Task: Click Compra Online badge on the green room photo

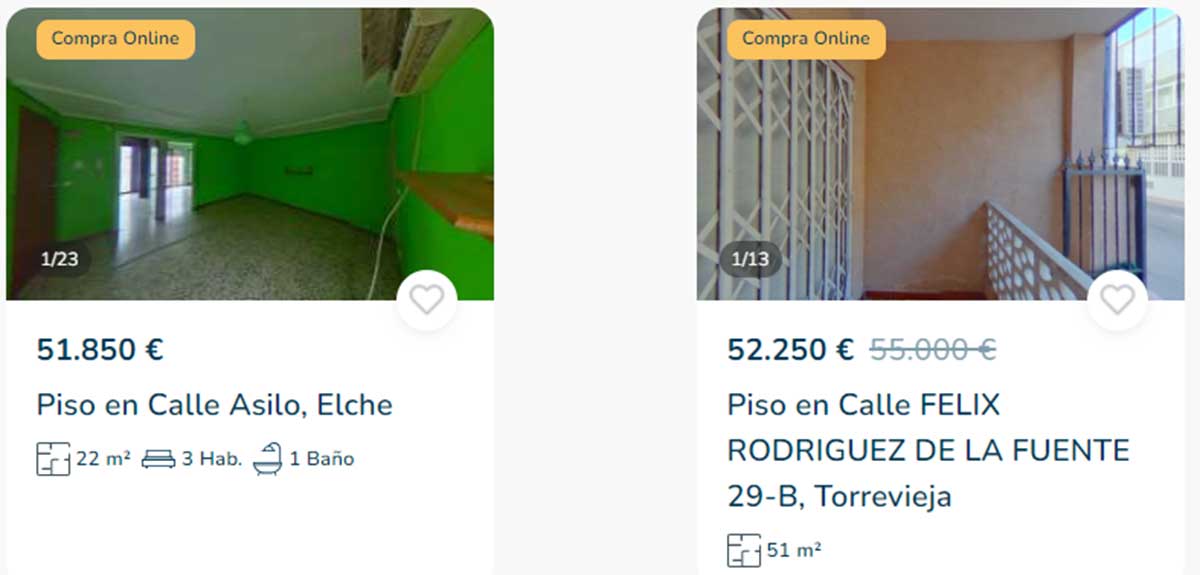Action: click(x=115, y=39)
